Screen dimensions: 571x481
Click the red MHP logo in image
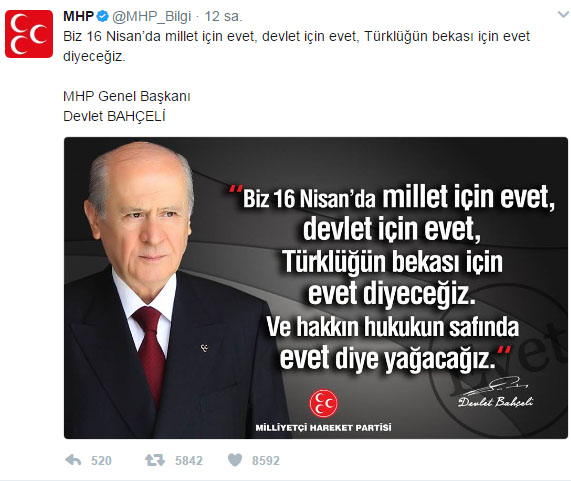click(323, 403)
